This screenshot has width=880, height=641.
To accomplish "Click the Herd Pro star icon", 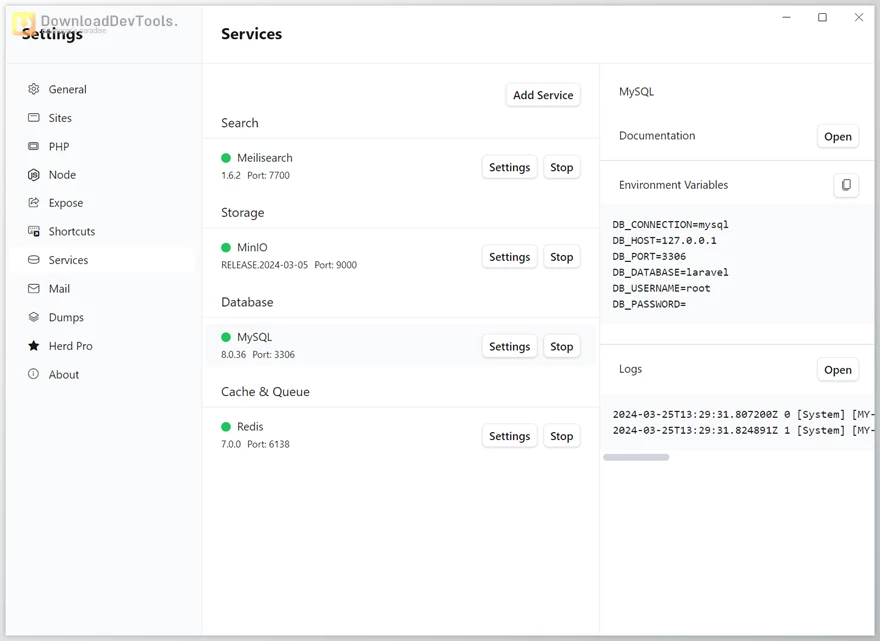I will pos(34,346).
